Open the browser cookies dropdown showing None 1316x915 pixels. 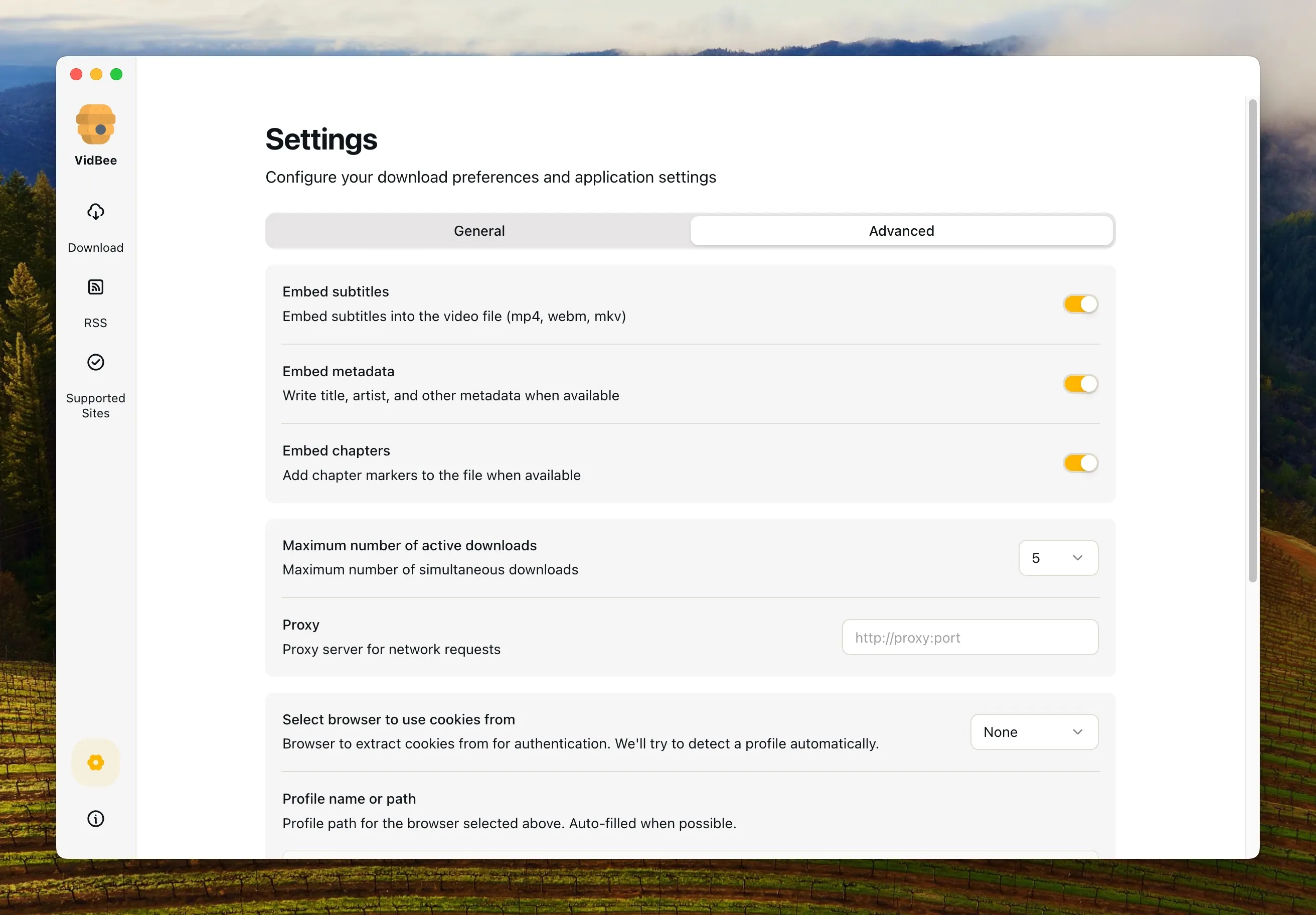click(1034, 731)
